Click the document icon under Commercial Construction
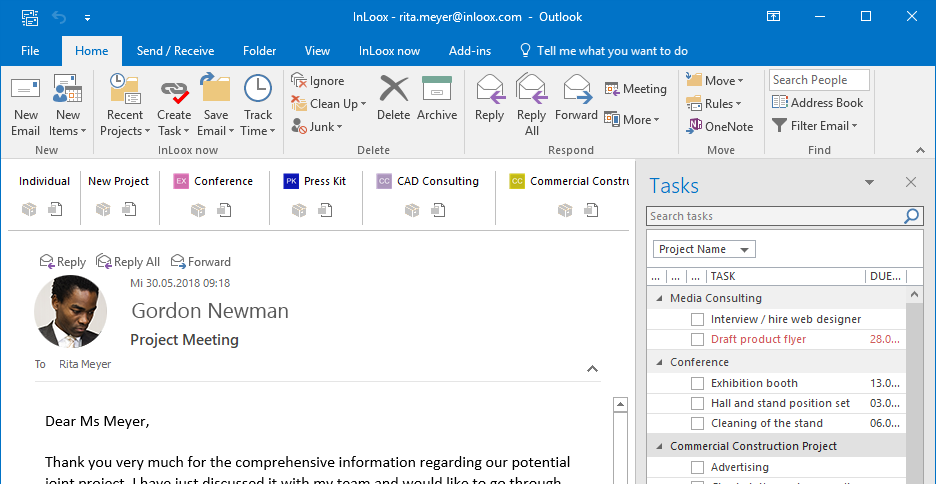The height and width of the screenshot is (484, 936). click(x=591, y=210)
